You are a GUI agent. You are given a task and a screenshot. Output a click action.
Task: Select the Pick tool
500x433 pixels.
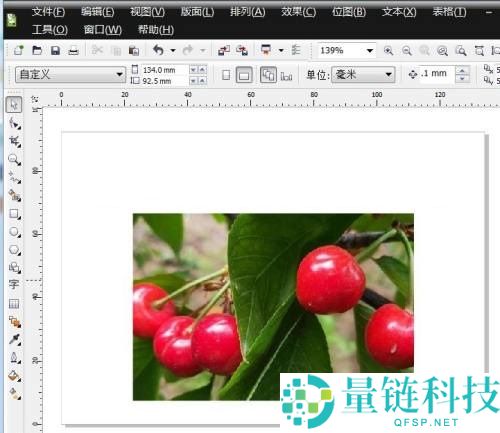click(14, 105)
